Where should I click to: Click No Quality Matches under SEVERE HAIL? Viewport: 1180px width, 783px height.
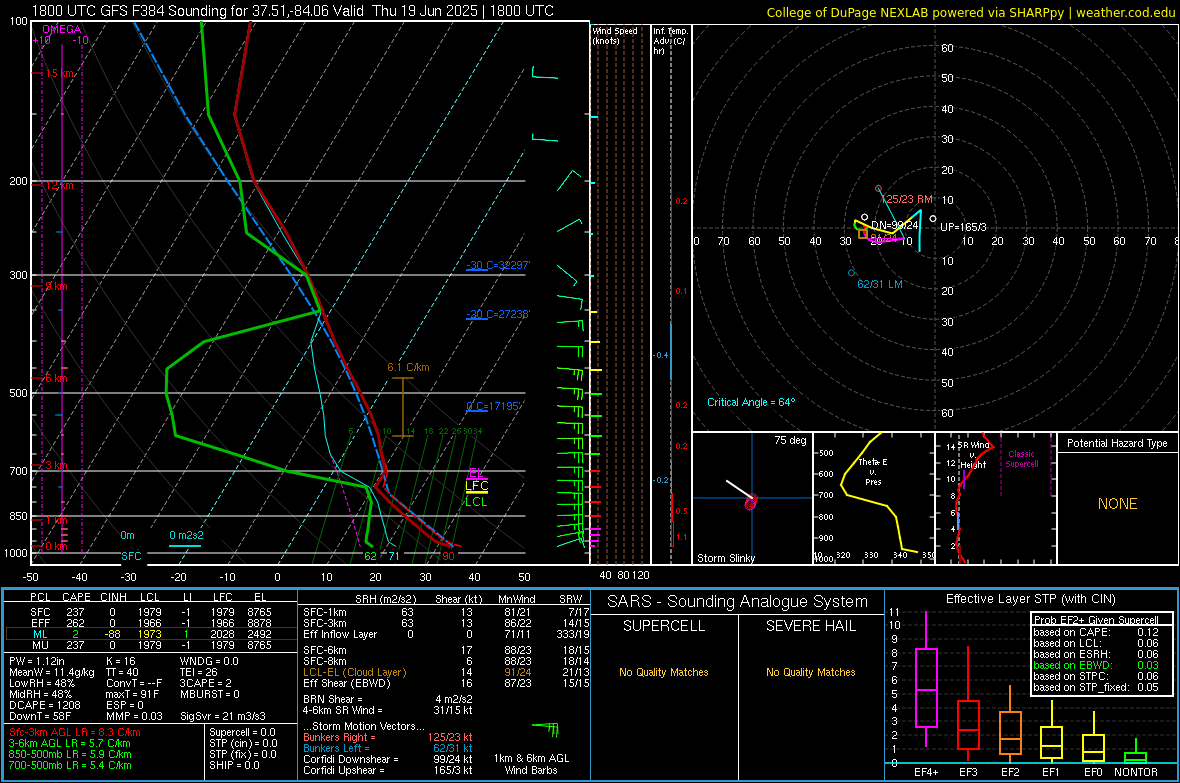(x=810, y=672)
